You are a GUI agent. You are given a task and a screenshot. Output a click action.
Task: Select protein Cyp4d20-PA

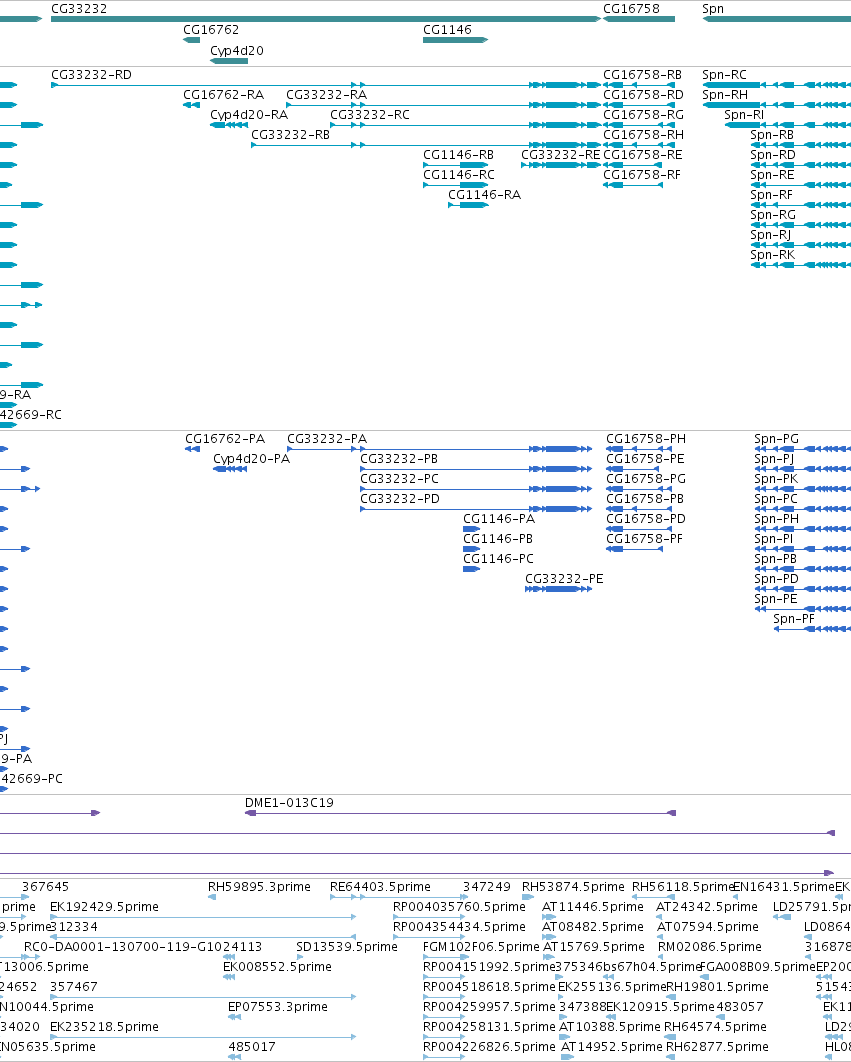click(x=251, y=459)
